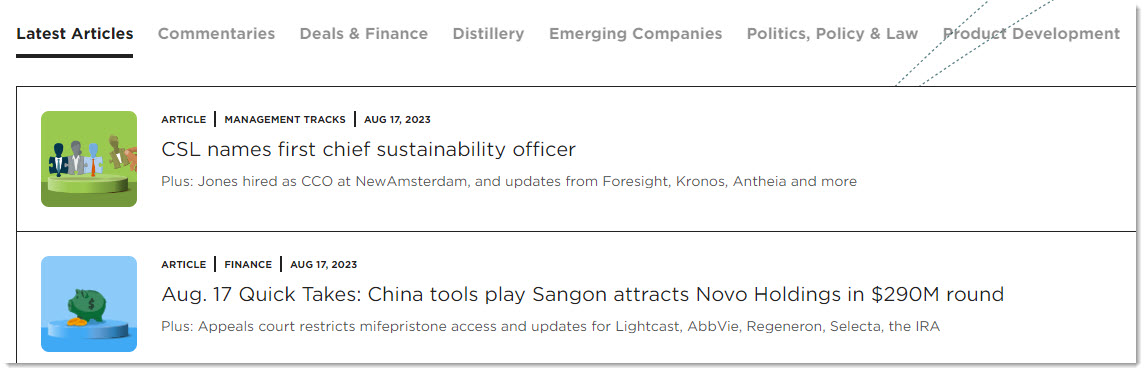This screenshot has height=373, width=1146.
Task: Open the Latest Articles tab
Action: 75,34
